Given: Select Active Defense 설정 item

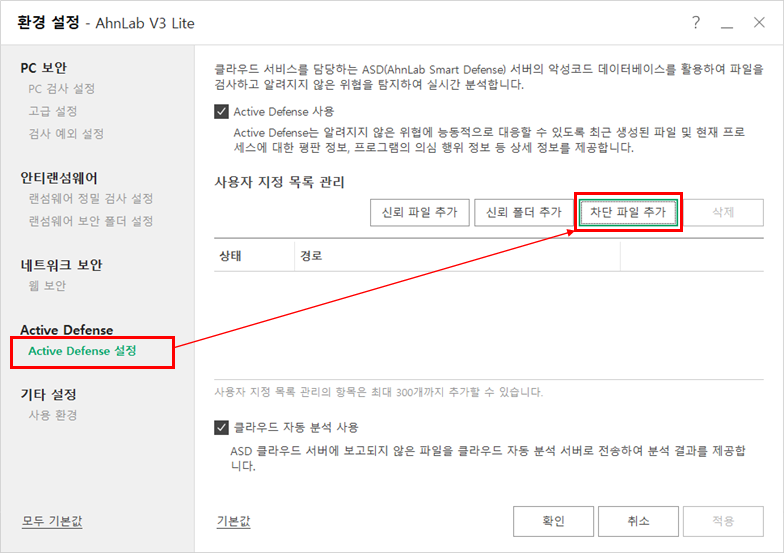Looking at the screenshot, I should [82, 351].
